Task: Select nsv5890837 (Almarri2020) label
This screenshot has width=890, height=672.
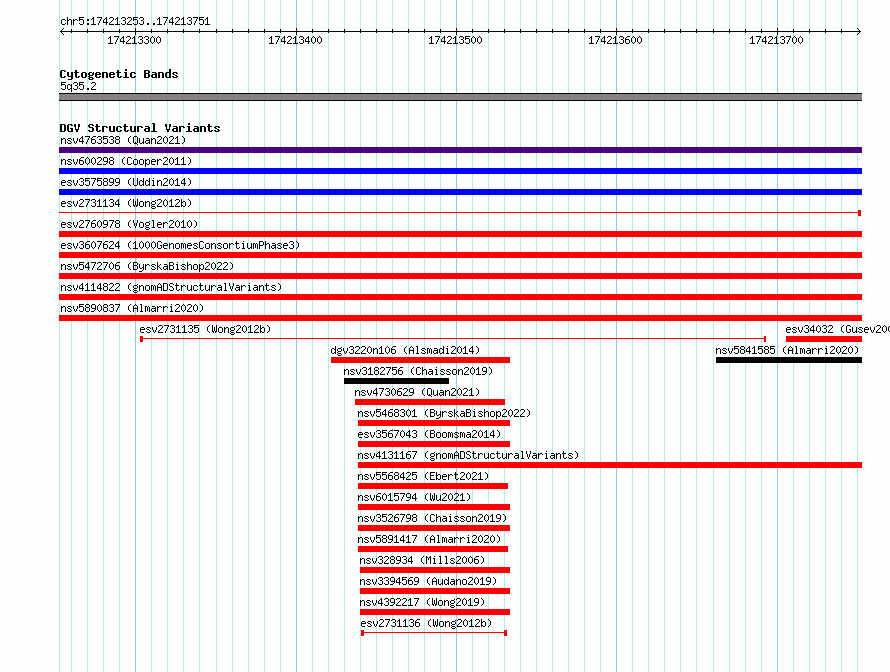Action: click(132, 308)
